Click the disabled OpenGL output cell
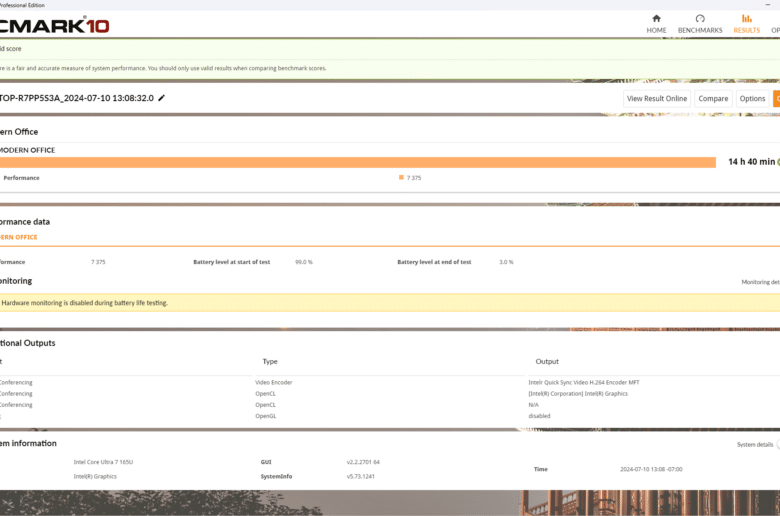 pyautogui.click(x=539, y=416)
